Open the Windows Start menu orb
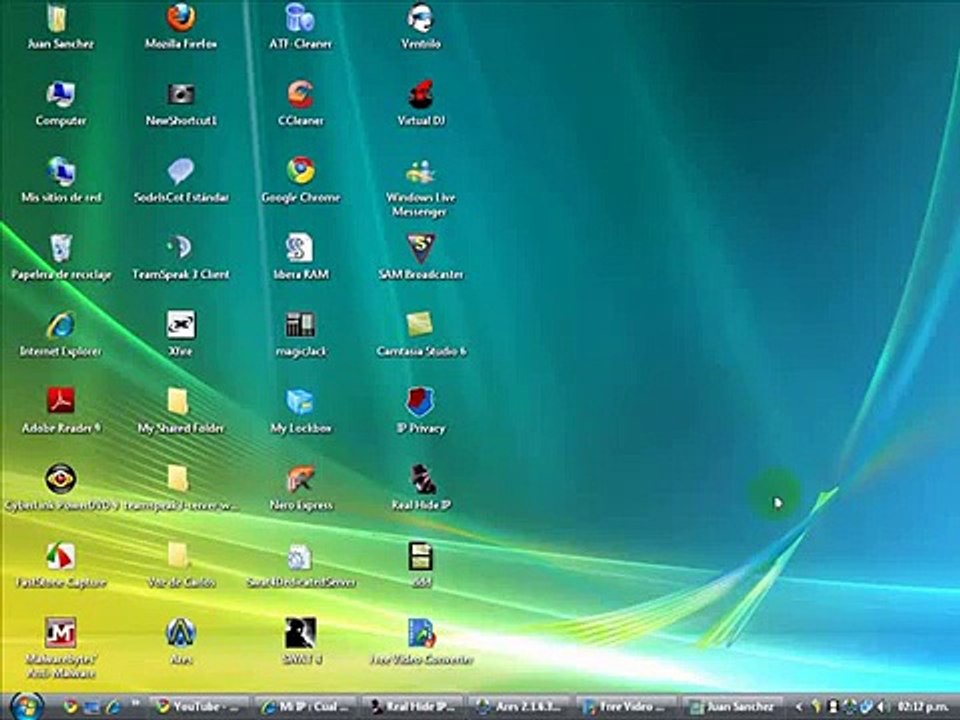 (26, 705)
